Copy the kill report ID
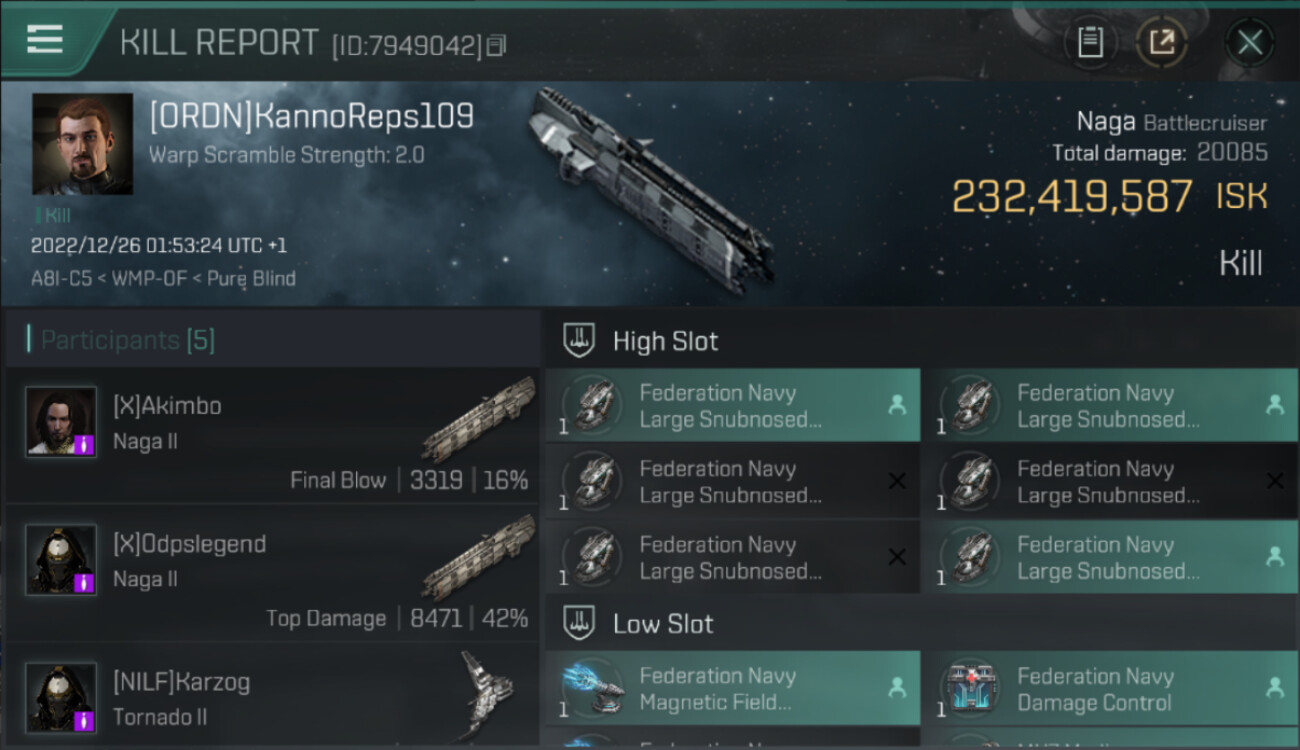 coord(496,45)
